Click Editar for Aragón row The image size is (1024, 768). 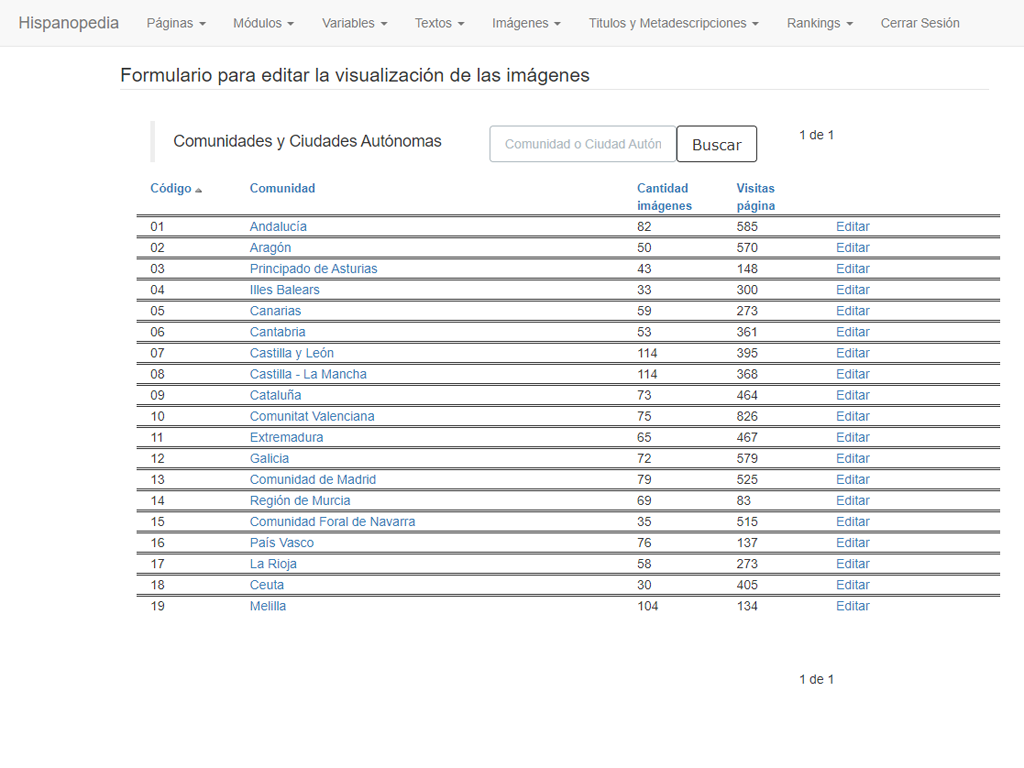pos(853,248)
